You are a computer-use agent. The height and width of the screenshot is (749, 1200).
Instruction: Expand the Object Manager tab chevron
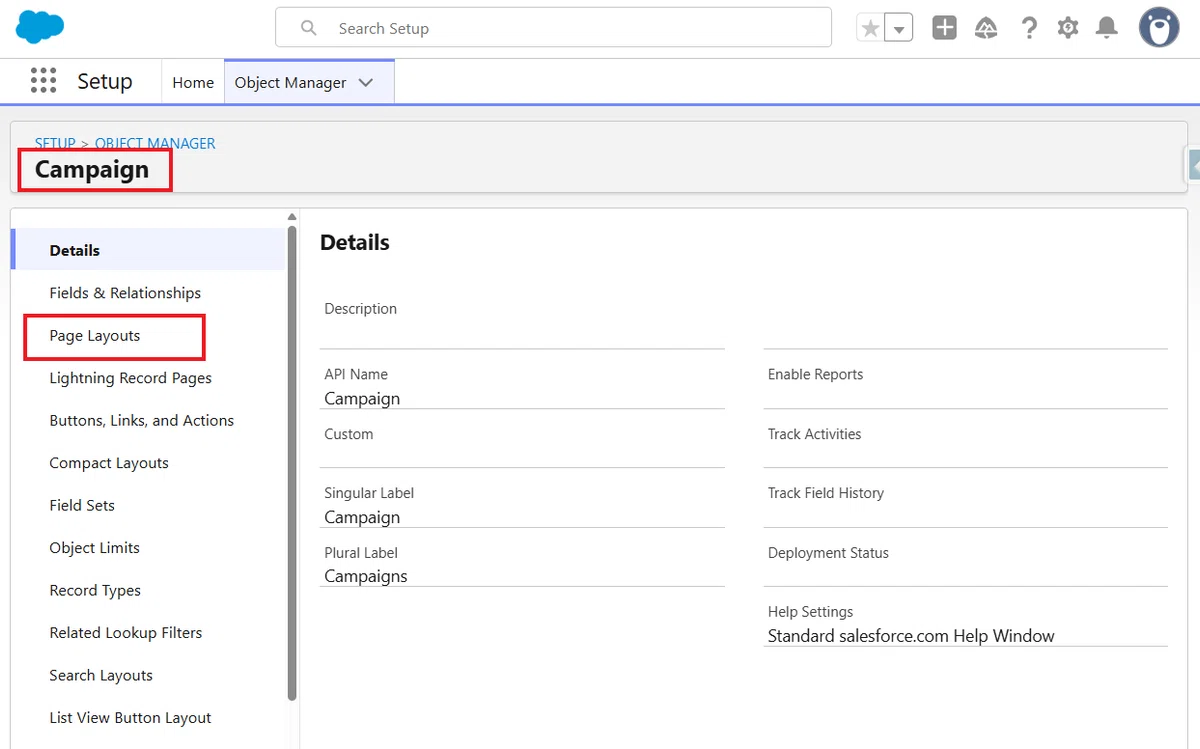[x=366, y=82]
